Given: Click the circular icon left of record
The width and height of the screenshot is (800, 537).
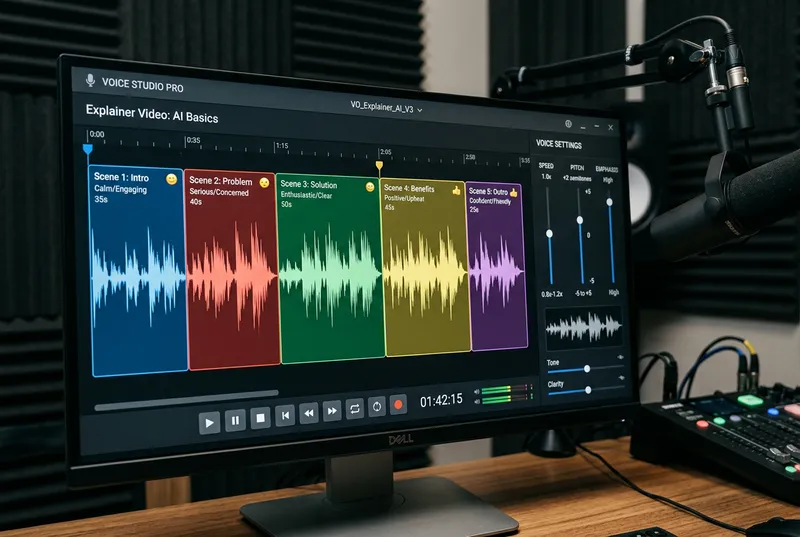Looking at the screenshot, I should [x=377, y=406].
